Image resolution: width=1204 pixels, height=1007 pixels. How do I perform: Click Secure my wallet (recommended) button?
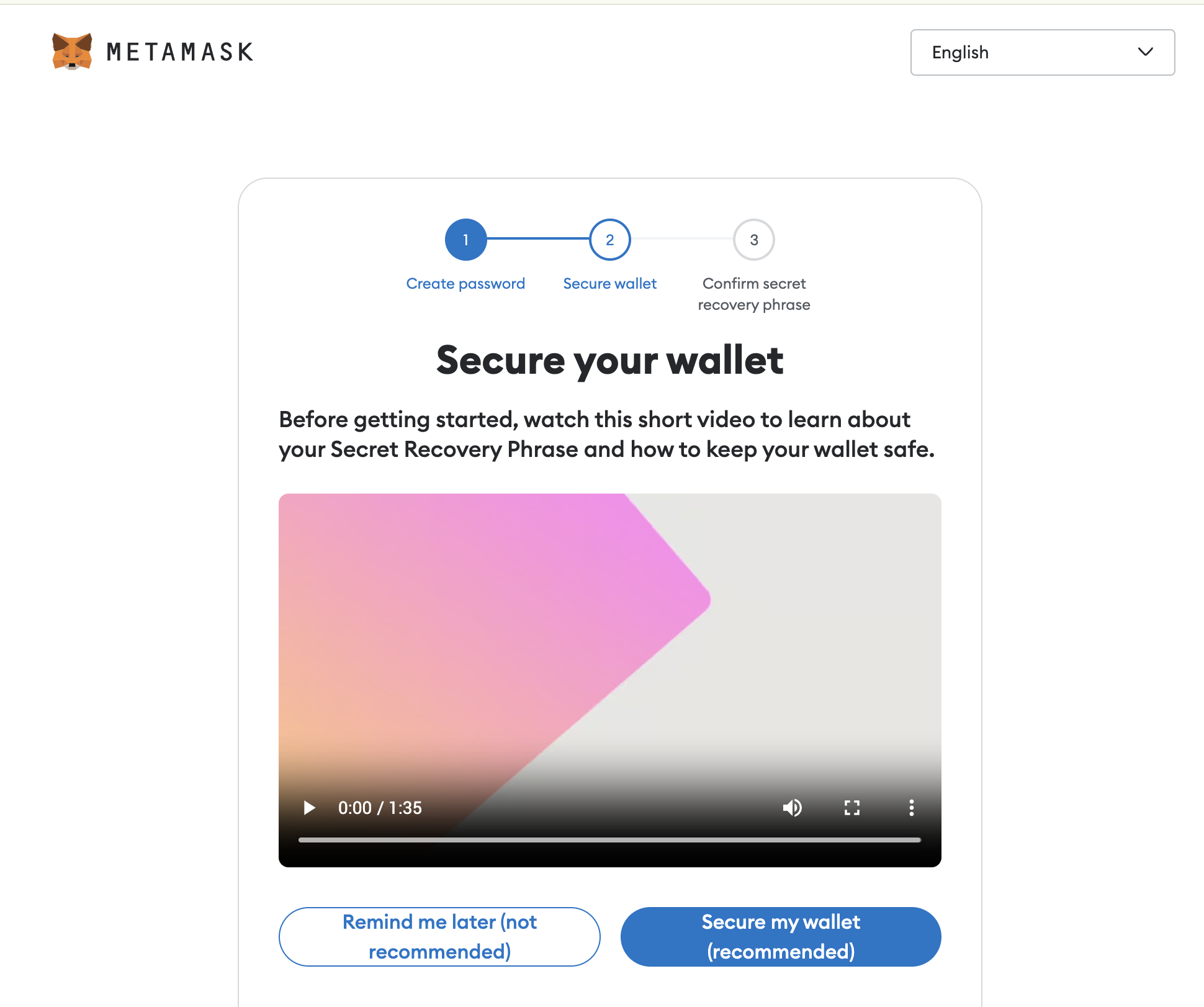tap(781, 937)
